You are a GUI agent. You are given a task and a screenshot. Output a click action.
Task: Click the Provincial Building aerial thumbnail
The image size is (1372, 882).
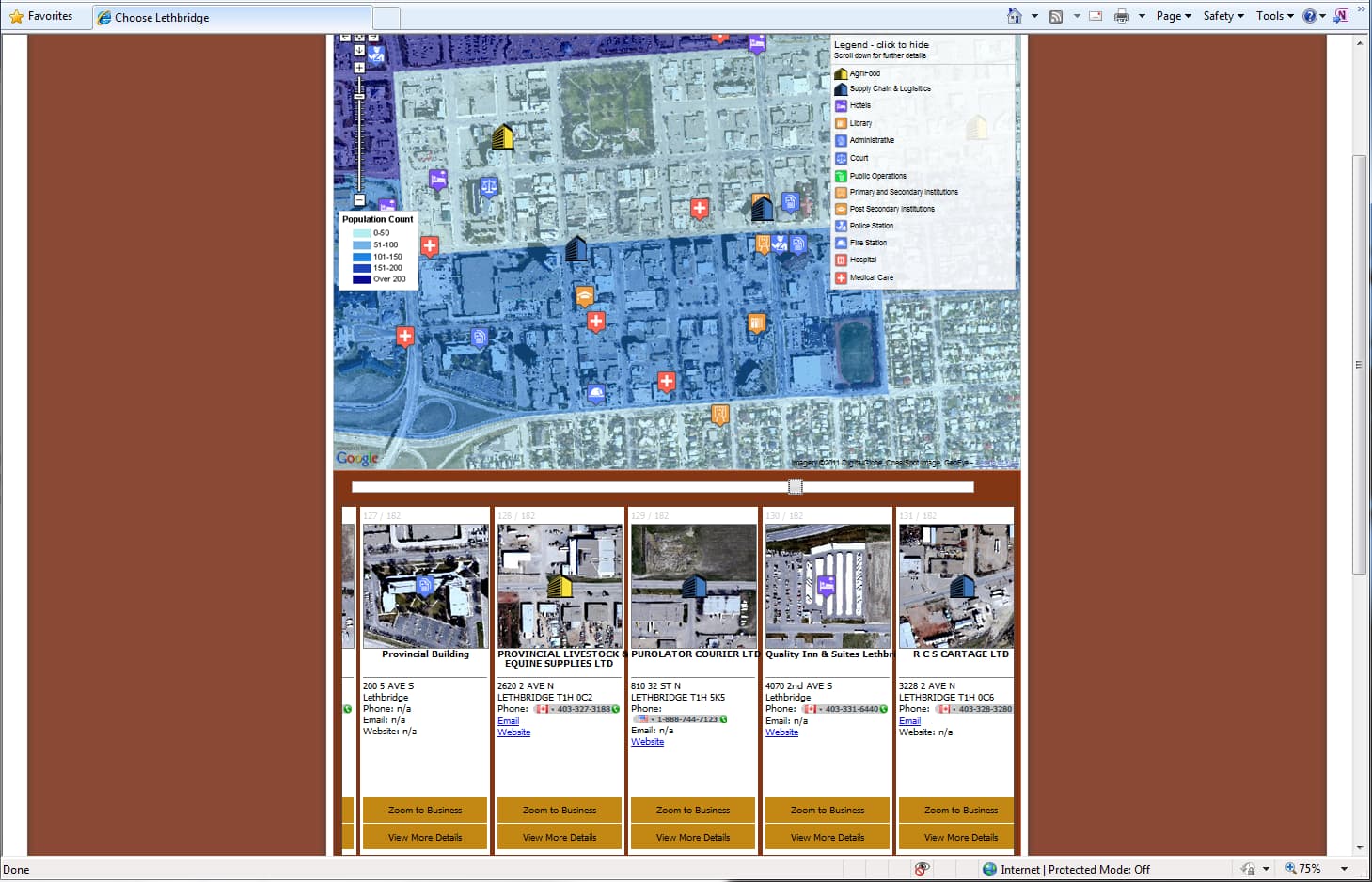pyautogui.click(x=425, y=586)
